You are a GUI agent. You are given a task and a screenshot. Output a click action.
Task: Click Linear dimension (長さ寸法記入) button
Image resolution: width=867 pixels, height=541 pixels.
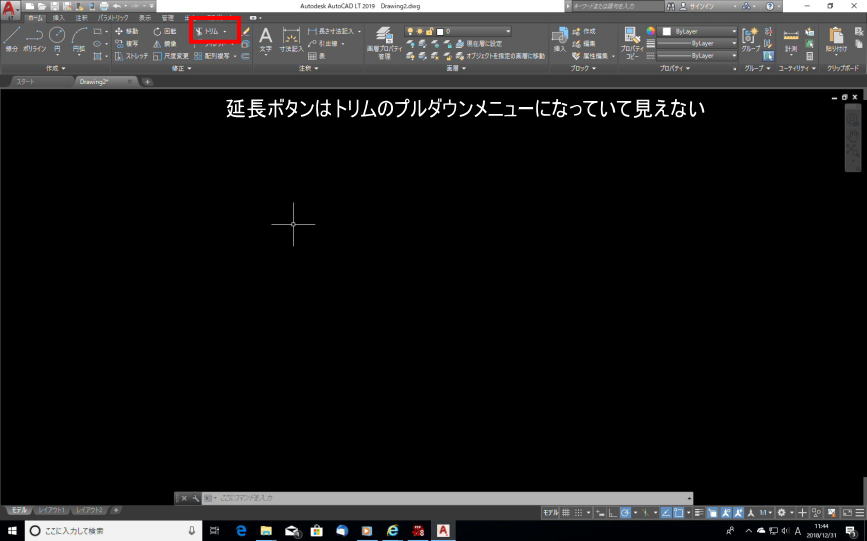(331, 32)
